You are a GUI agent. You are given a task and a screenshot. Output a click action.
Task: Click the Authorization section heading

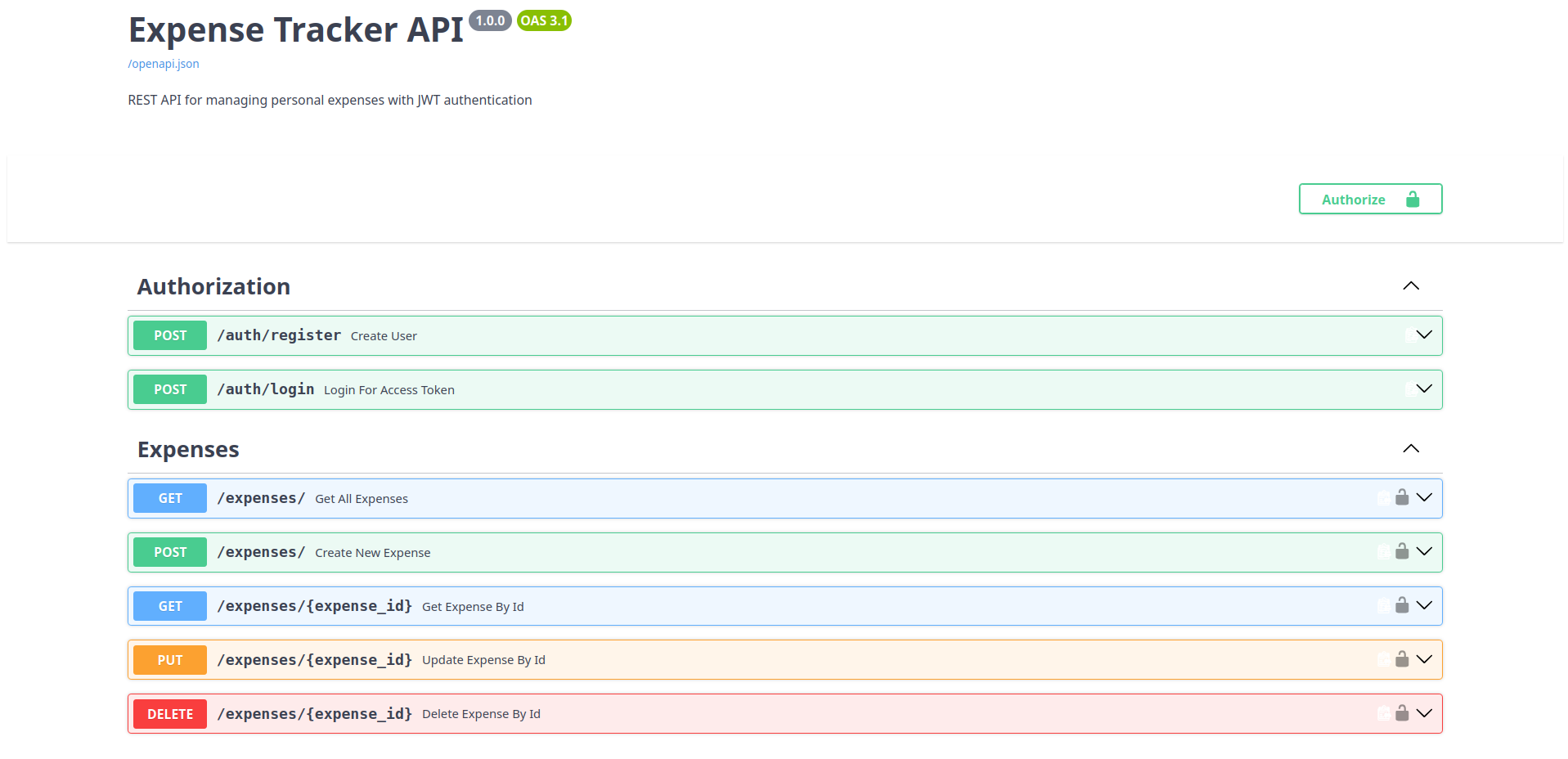point(213,286)
